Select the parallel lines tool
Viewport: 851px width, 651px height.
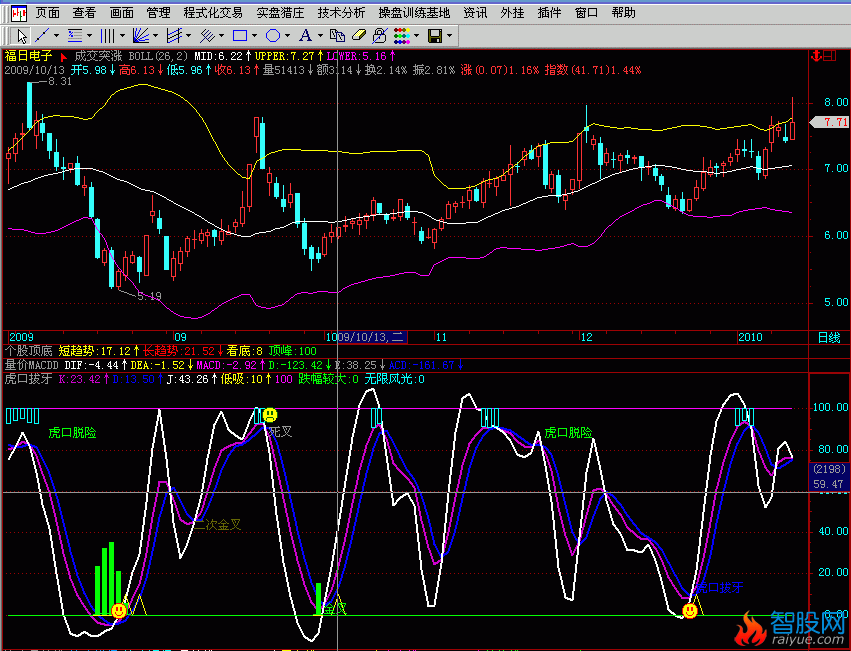pos(207,36)
